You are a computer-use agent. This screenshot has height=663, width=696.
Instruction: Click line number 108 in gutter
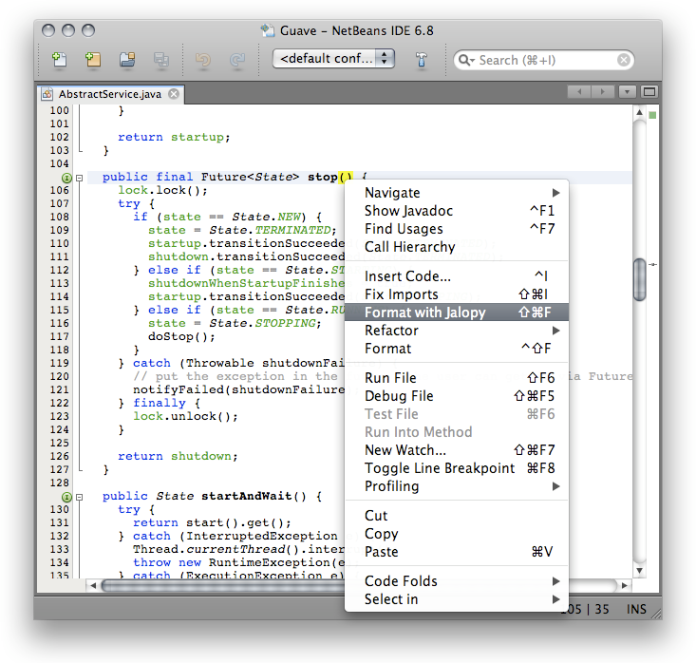click(x=59, y=217)
